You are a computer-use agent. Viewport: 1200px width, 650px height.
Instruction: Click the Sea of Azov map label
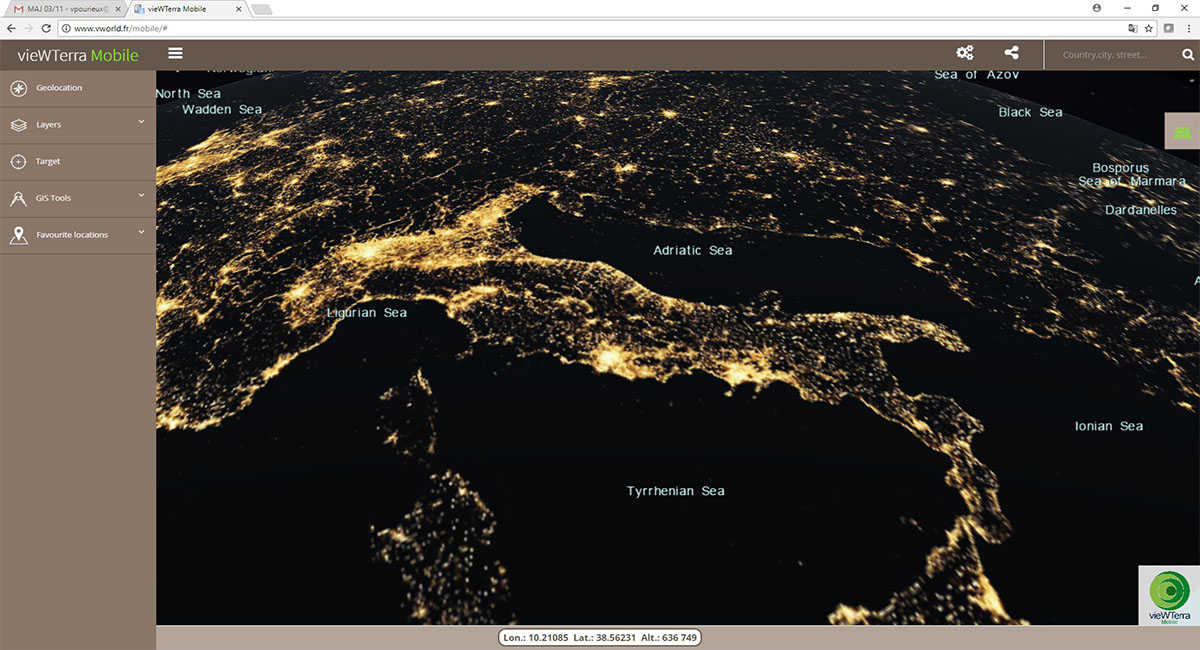tap(977, 75)
